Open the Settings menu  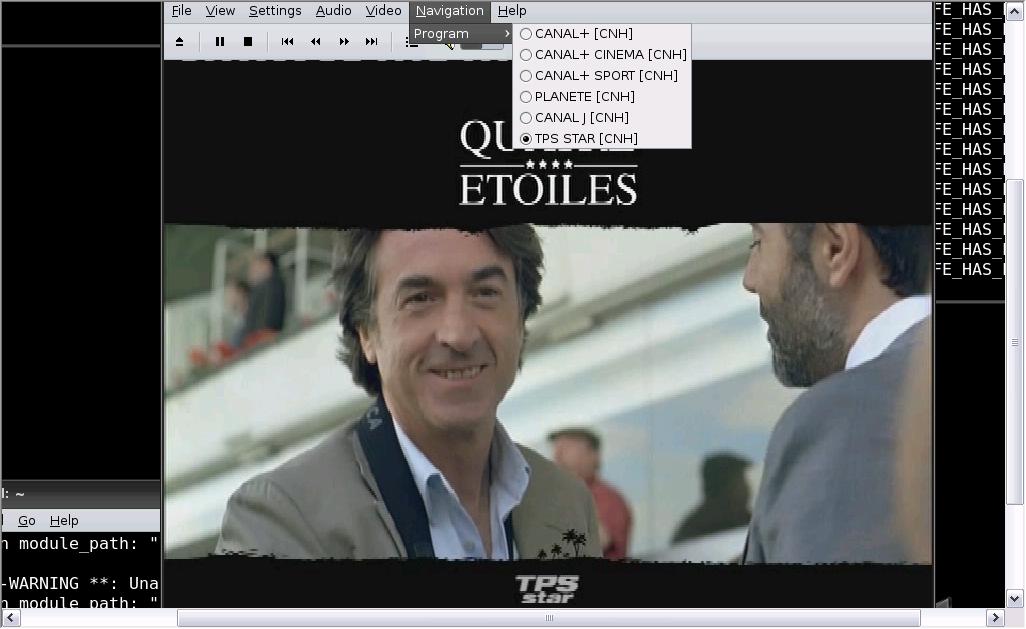pos(275,10)
